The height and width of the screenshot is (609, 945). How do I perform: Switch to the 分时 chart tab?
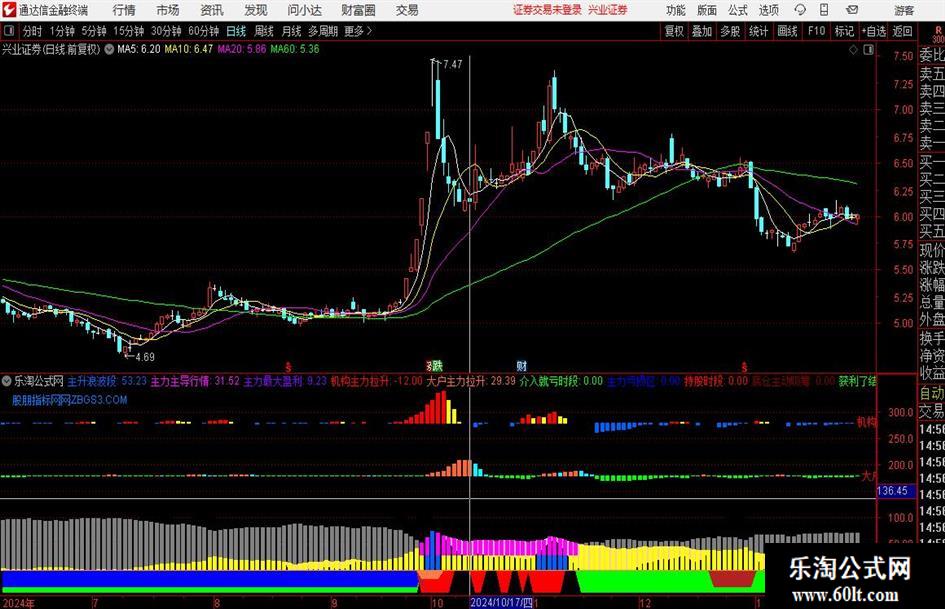click(x=33, y=31)
